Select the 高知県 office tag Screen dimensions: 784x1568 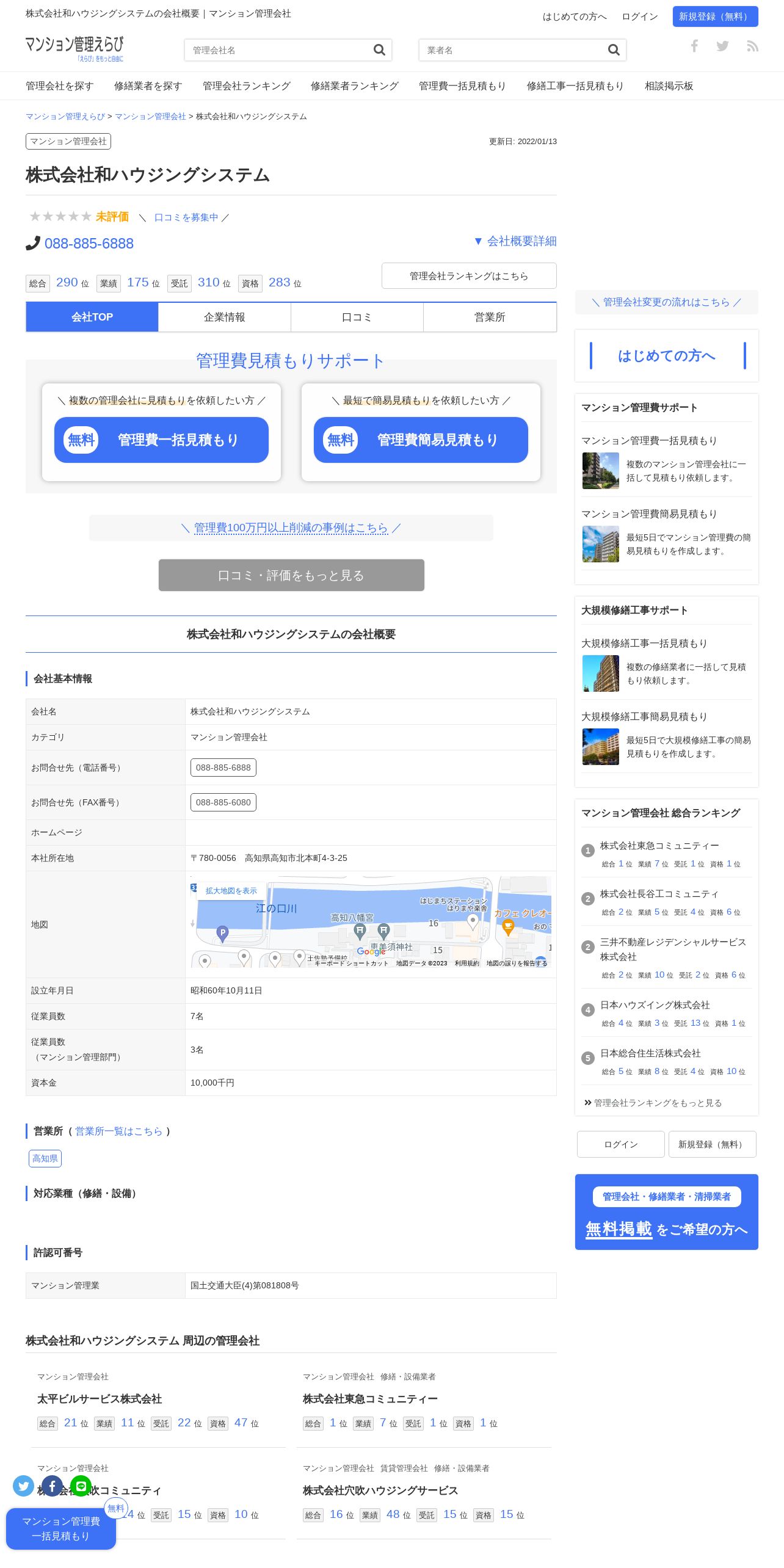click(x=45, y=1158)
